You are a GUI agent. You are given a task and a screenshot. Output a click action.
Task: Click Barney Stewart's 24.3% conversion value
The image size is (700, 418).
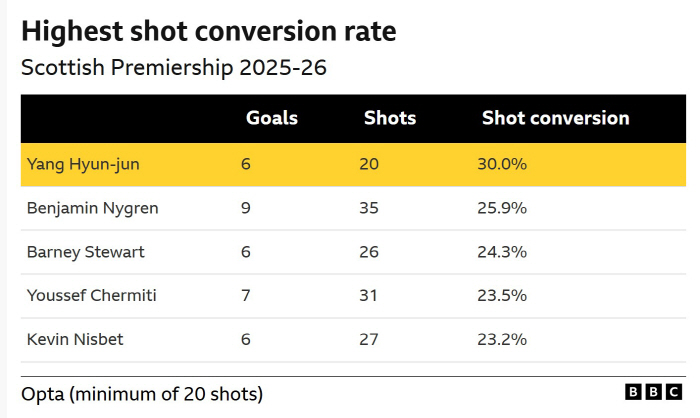pyautogui.click(x=502, y=252)
